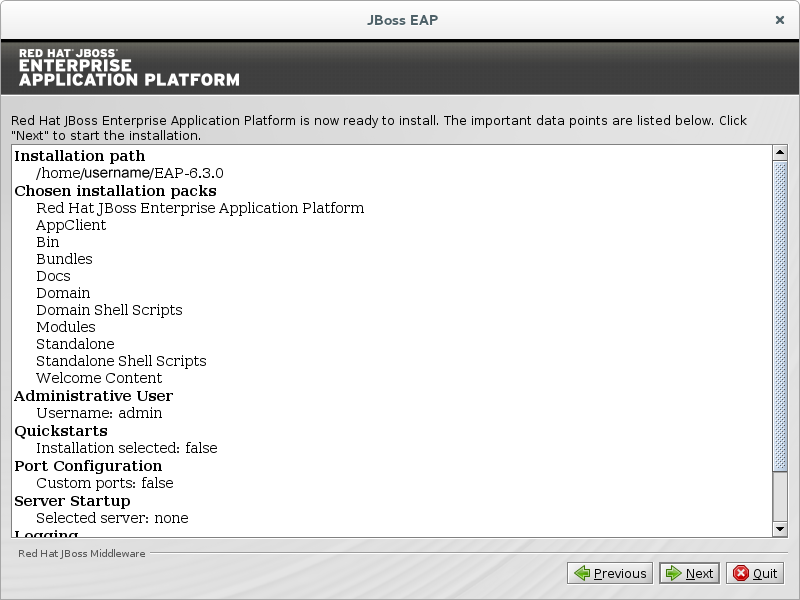The height and width of the screenshot is (600, 800).
Task: Select the Installation path heading
Action: [80, 156]
